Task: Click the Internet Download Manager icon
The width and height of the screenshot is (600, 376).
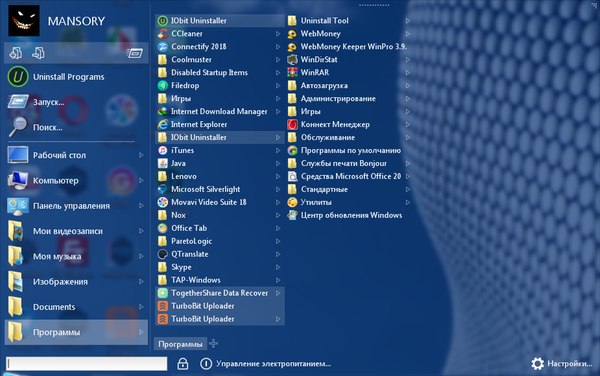Action: (163, 111)
